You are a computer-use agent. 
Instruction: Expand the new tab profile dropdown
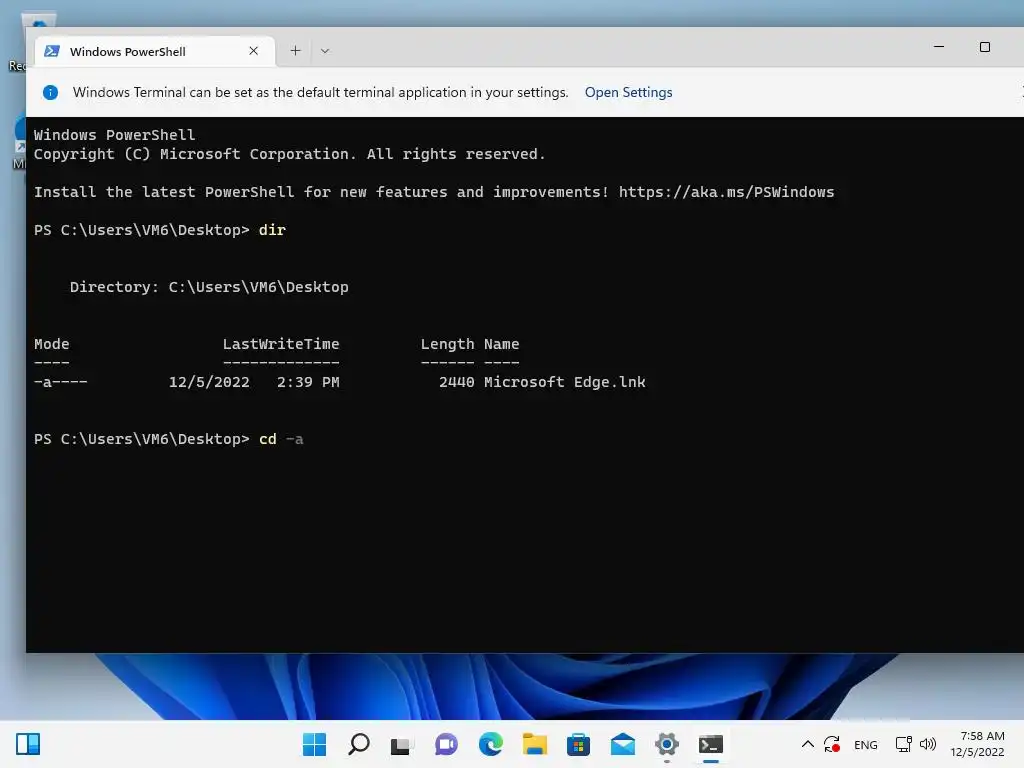(x=325, y=51)
